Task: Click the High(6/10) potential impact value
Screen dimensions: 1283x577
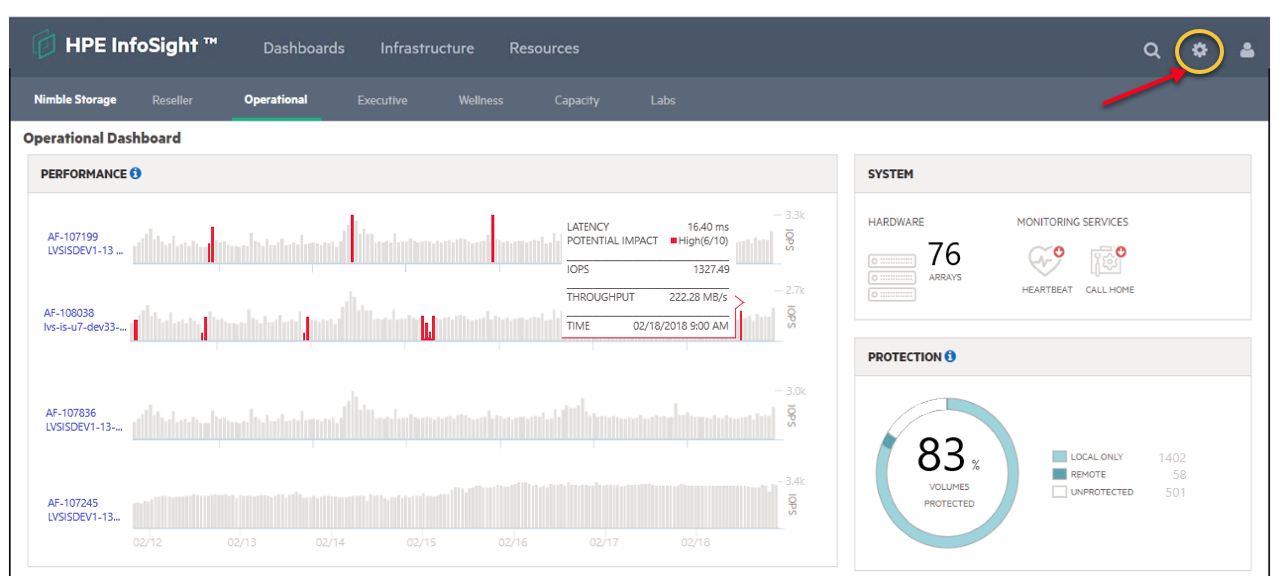Action: pos(701,241)
